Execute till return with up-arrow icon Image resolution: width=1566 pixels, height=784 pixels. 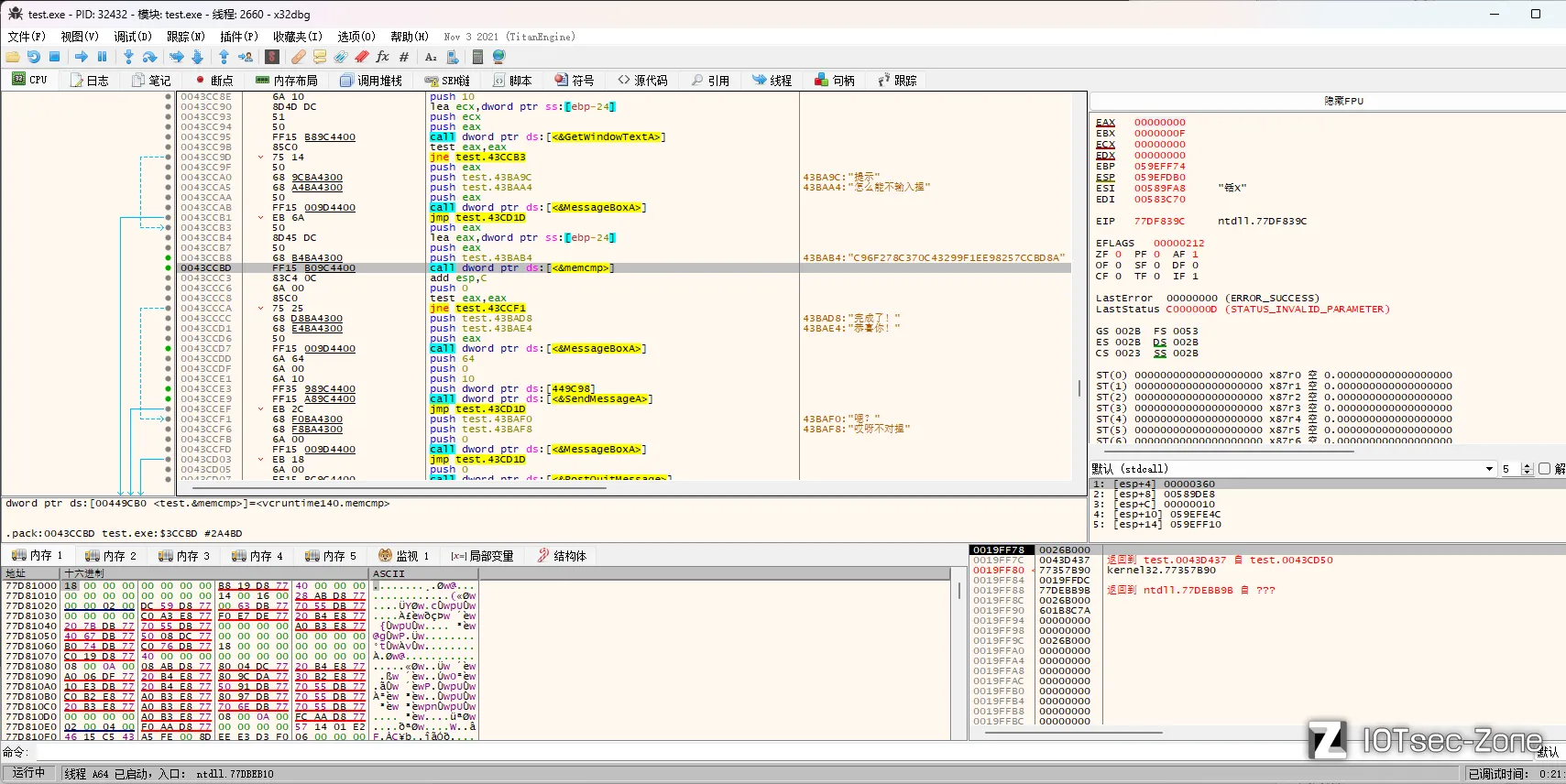pyautogui.click(x=224, y=57)
